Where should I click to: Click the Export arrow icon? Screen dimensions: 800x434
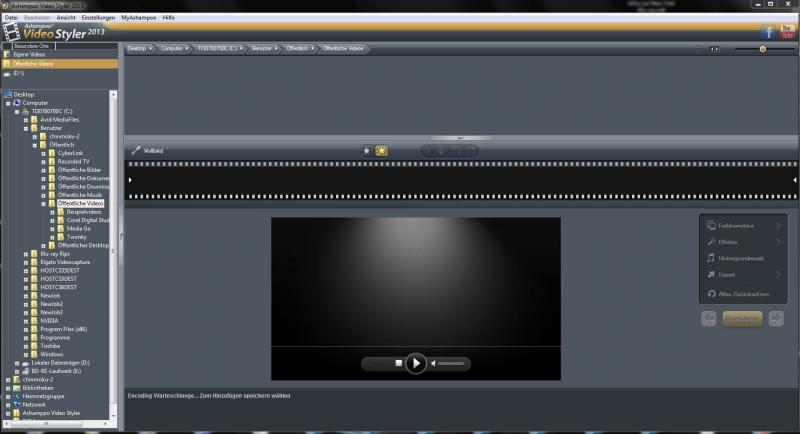tap(711, 274)
